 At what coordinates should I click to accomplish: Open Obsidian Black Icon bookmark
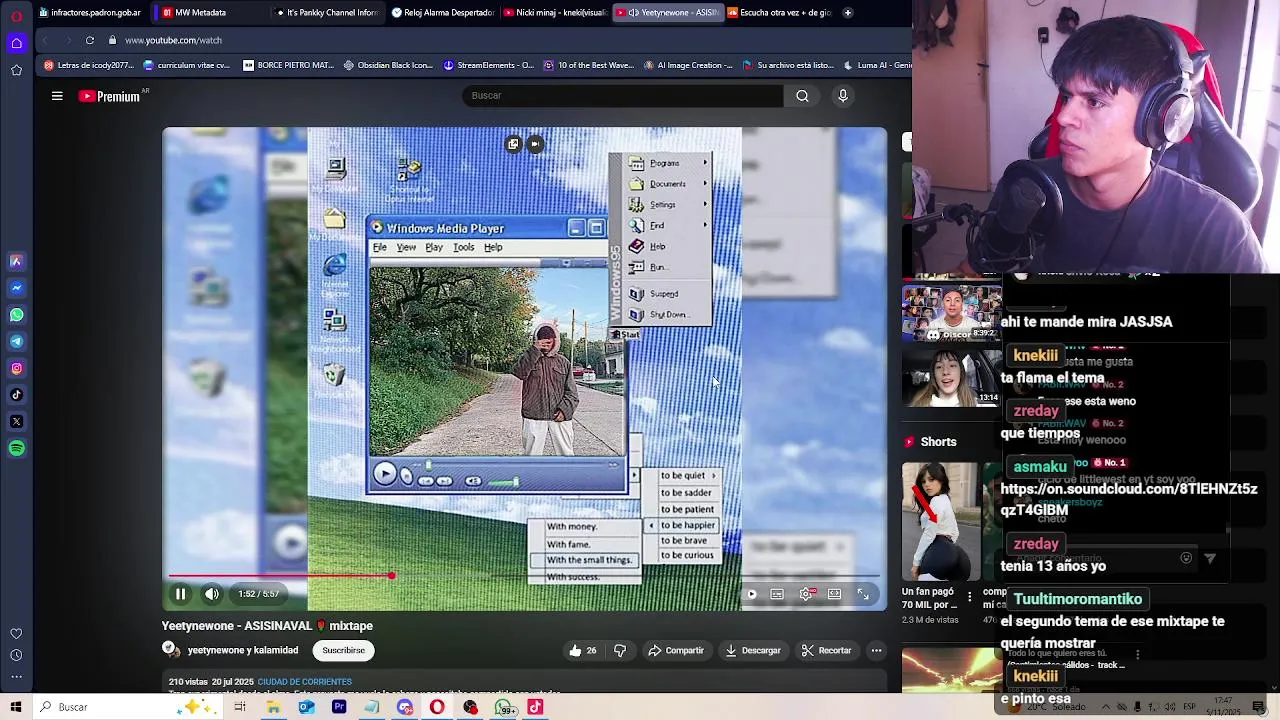[388, 65]
